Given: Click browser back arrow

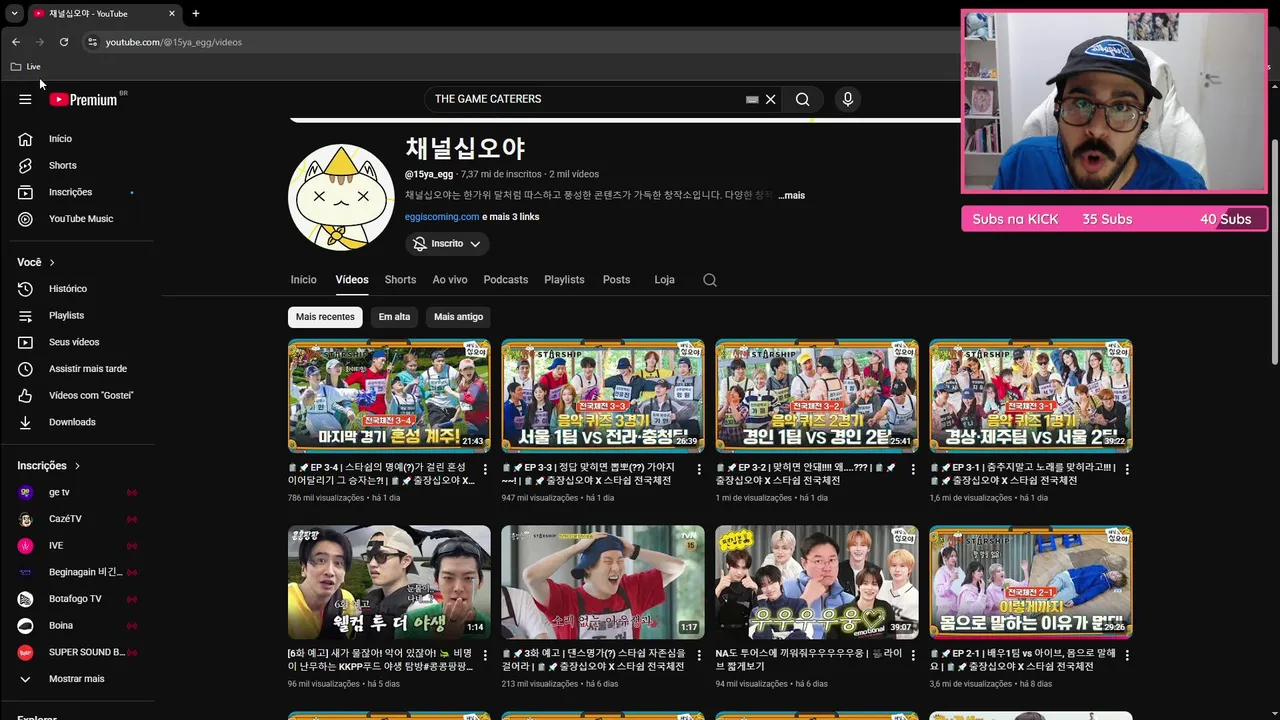Looking at the screenshot, I should (16, 42).
